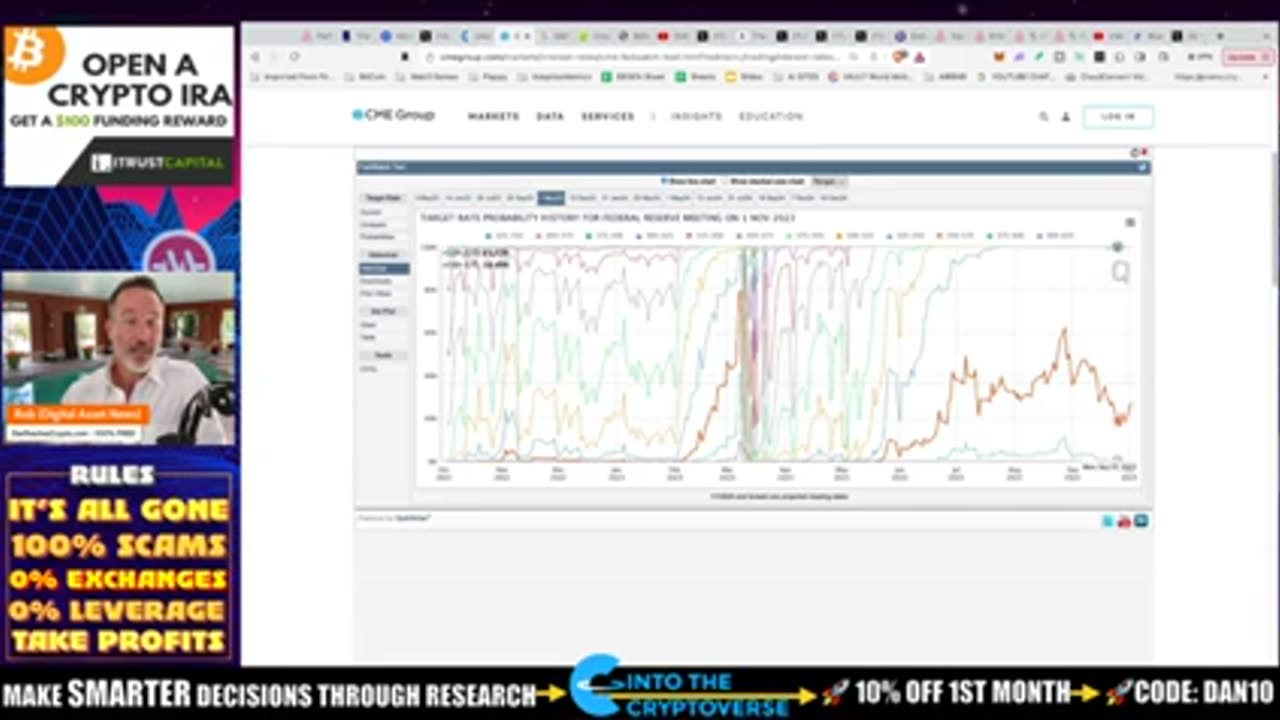Open Table under the Dot Plot section
Screen dimensions: 1280x720
pos(367,337)
